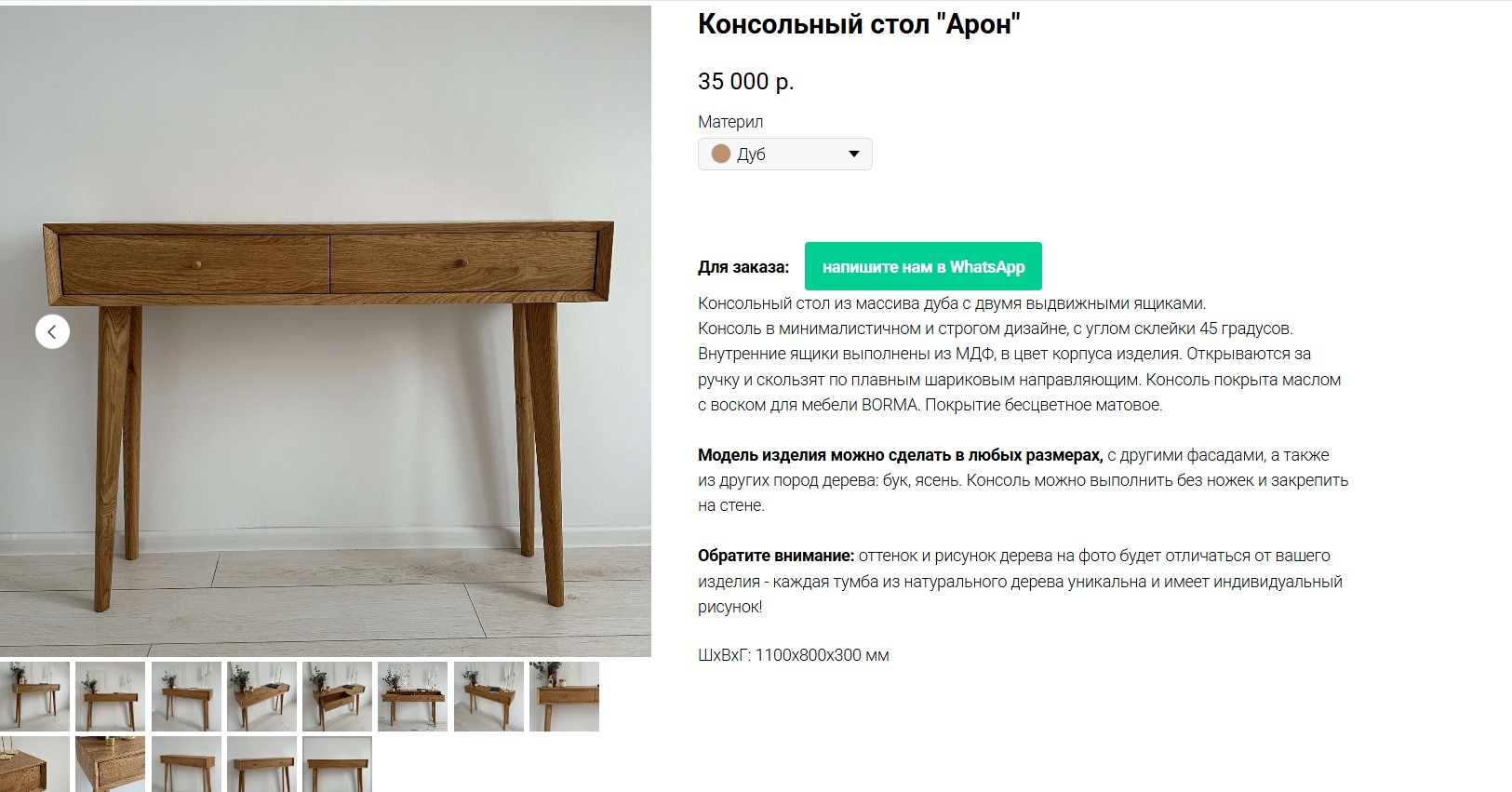This screenshot has height=792, width=1512.
Task: Open the Материл dropdown showing Дуб
Action: [784, 154]
